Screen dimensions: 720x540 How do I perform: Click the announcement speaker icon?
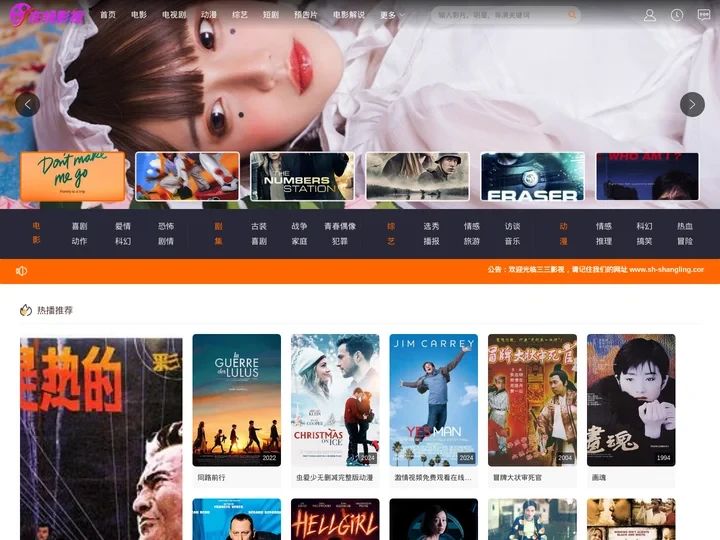[22, 270]
